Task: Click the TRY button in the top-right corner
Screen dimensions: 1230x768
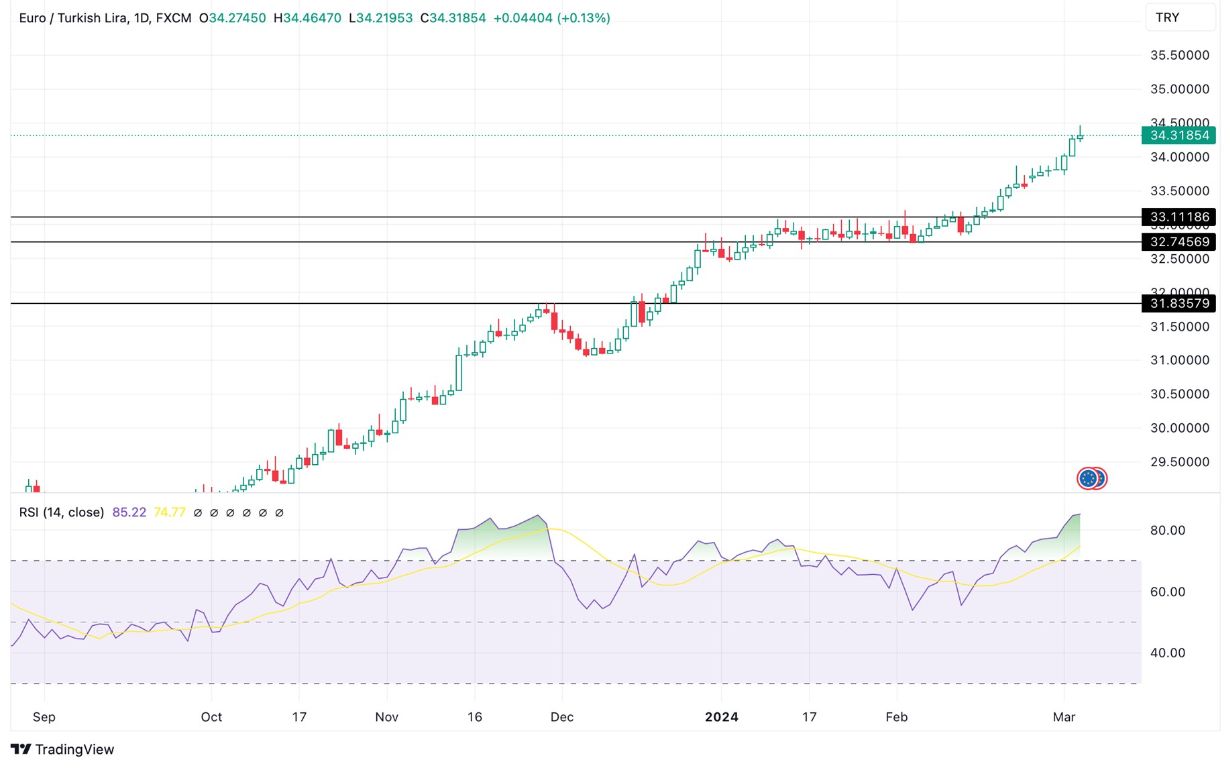Action: coord(1181,17)
